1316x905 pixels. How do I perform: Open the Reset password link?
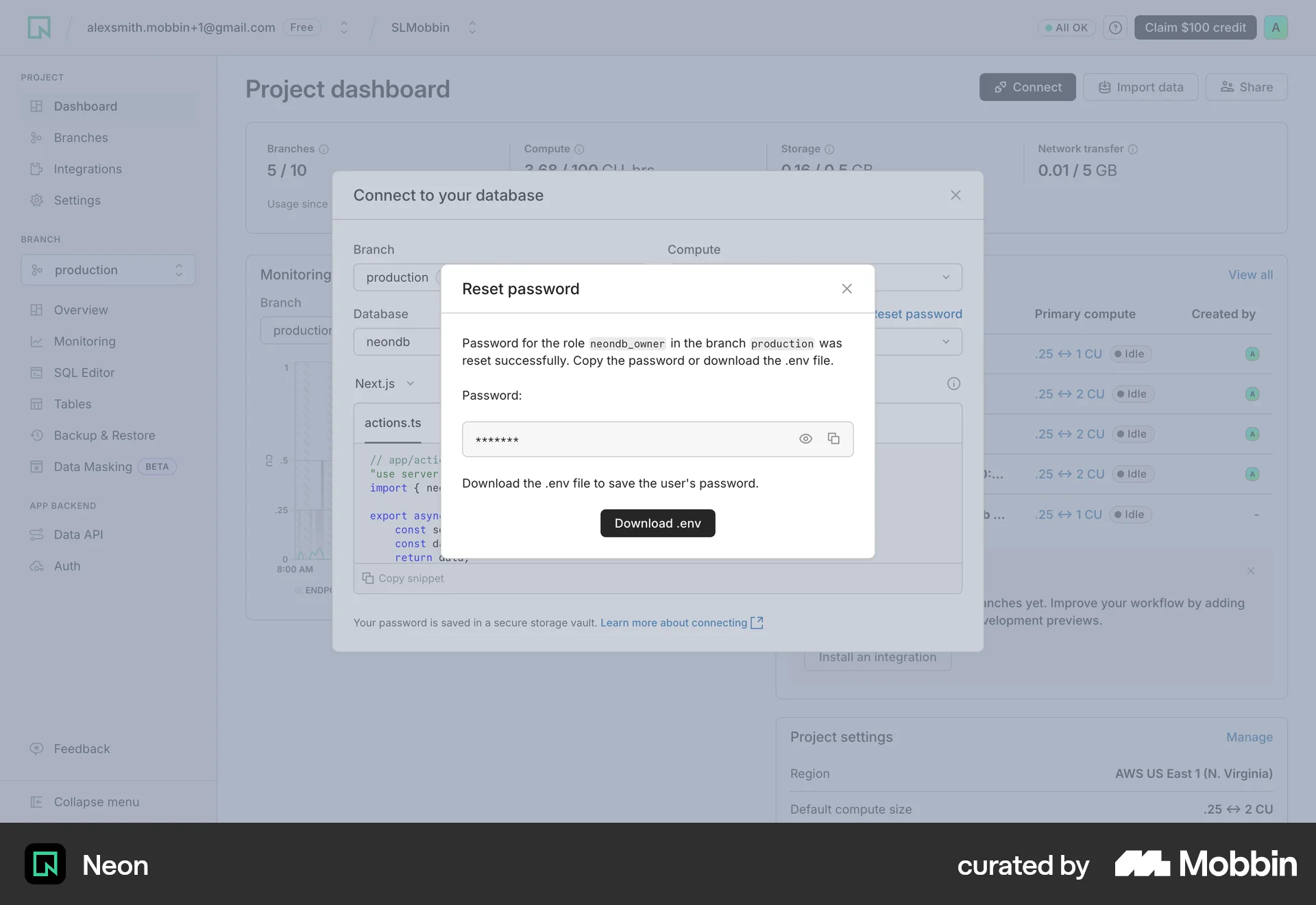click(x=918, y=314)
